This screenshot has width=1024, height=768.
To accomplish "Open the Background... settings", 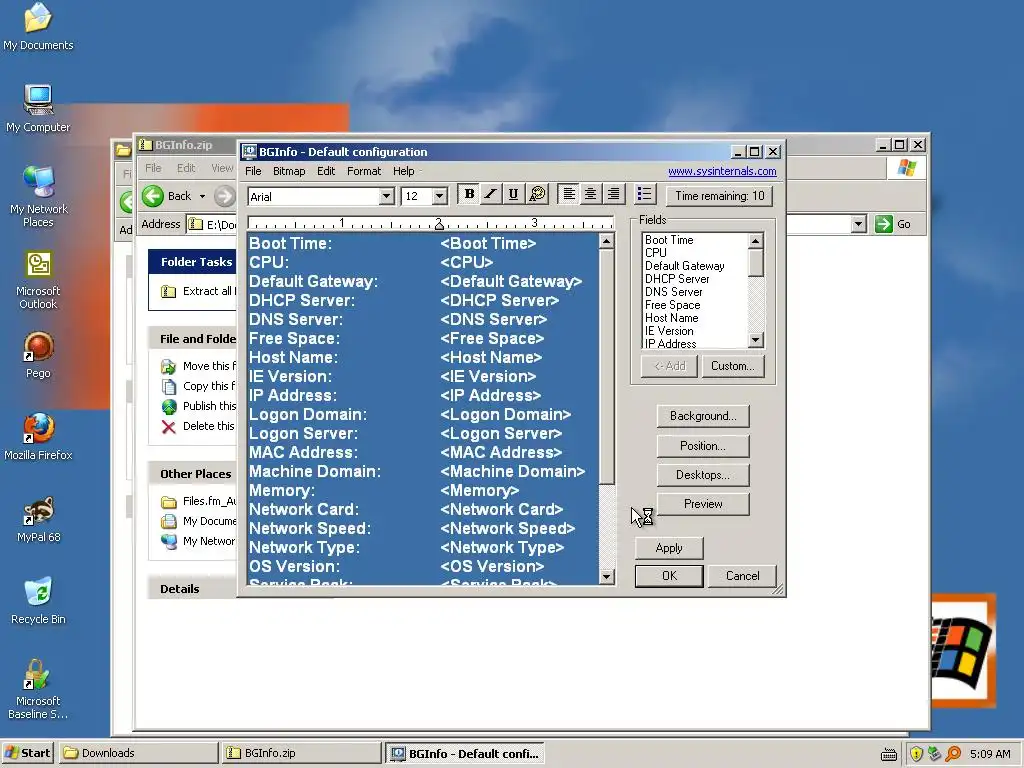I will pyautogui.click(x=703, y=416).
